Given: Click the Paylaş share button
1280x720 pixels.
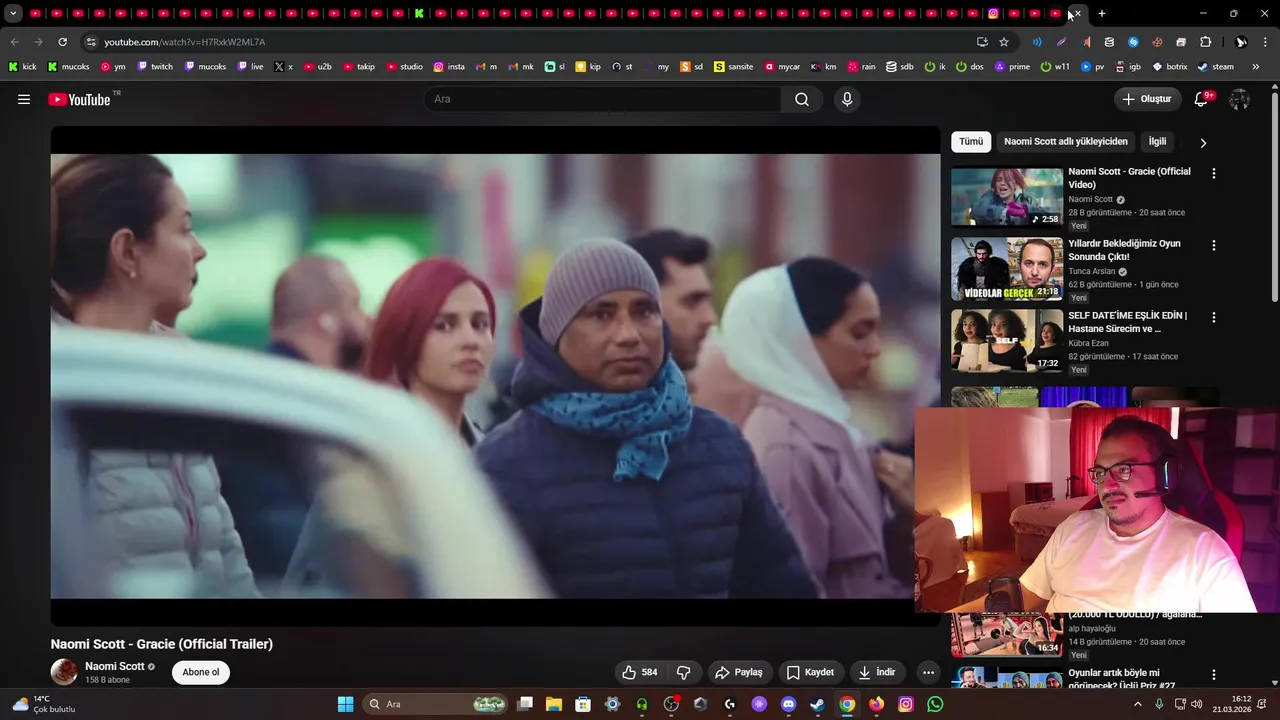Looking at the screenshot, I should point(738,672).
